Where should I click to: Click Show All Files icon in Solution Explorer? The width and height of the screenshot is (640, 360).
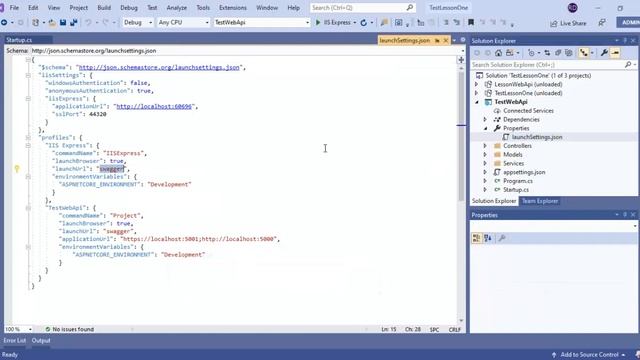pyautogui.click(x=569, y=53)
